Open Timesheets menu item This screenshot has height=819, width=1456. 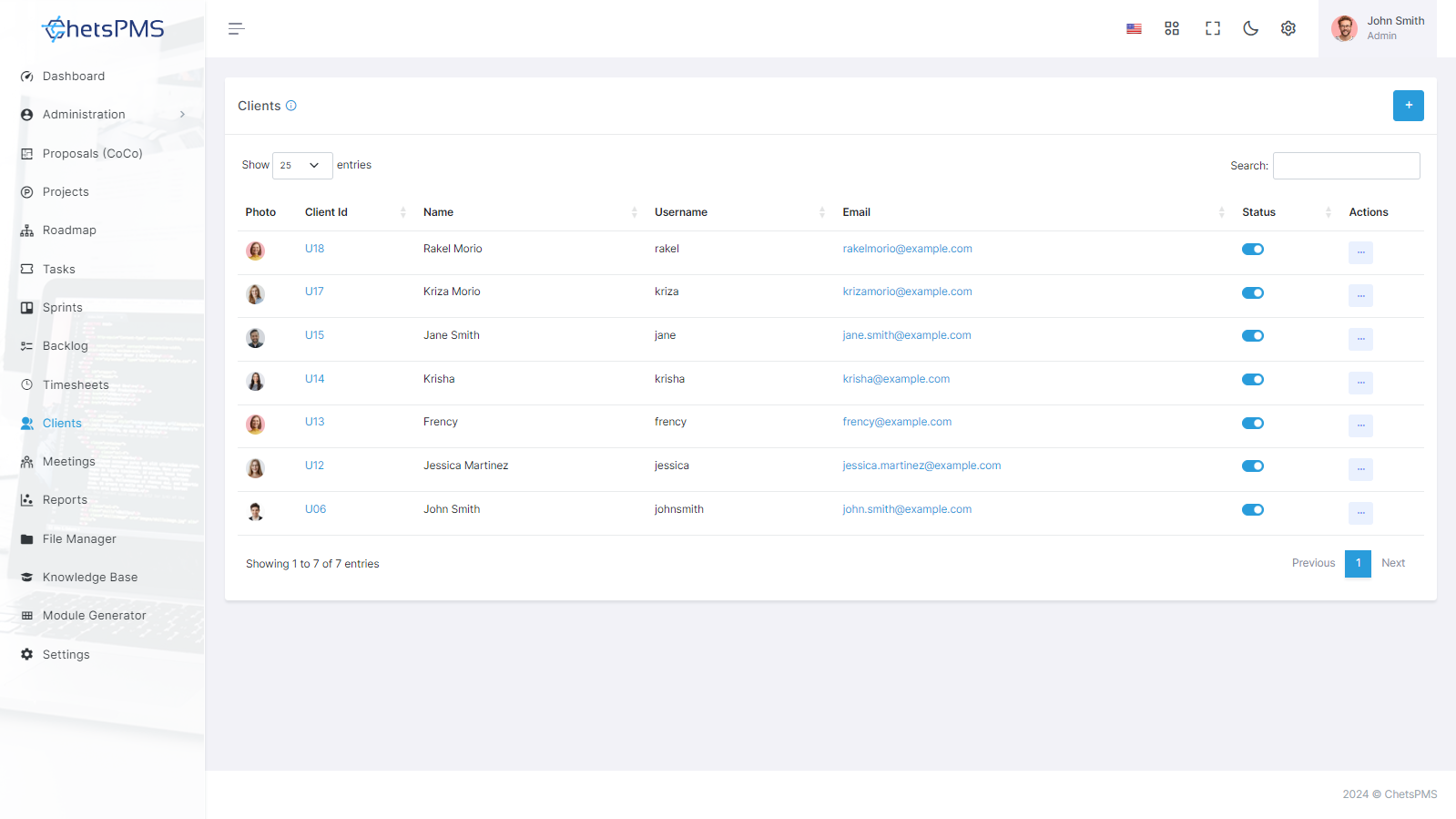tap(76, 385)
